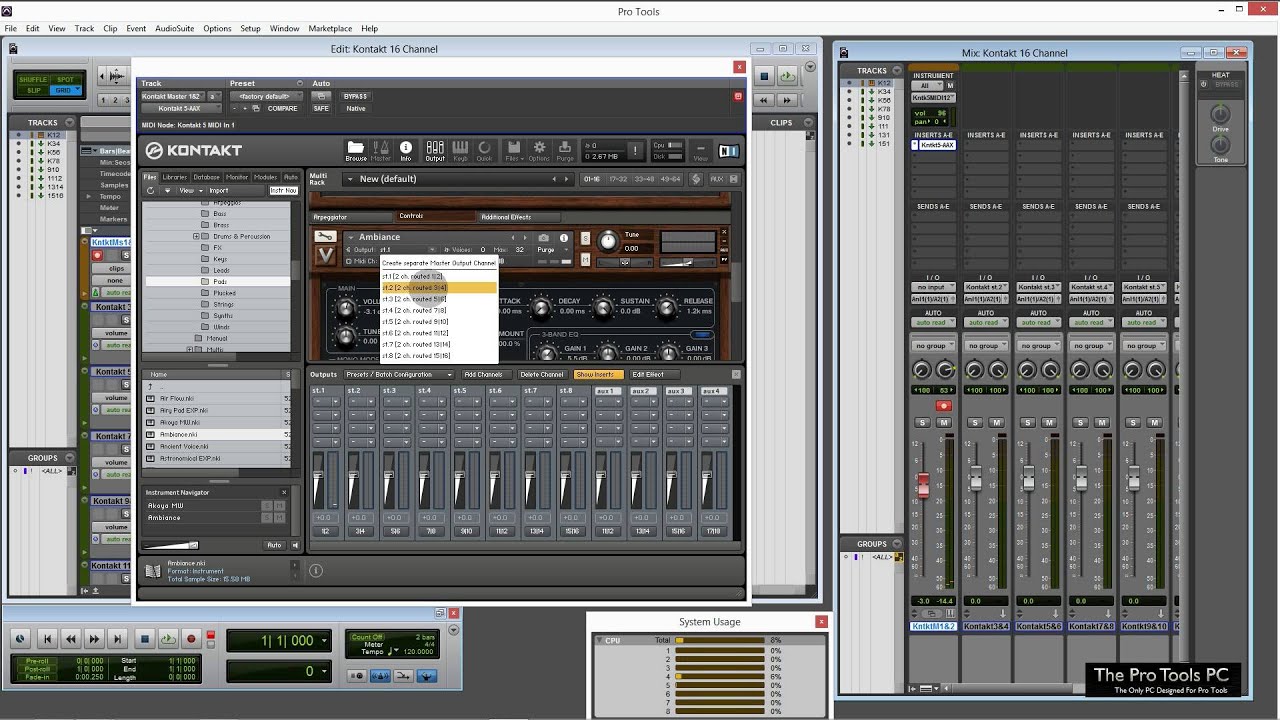Image resolution: width=1280 pixels, height=720 pixels.
Task: Open the Marketplace menu
Action: point(330,28)
